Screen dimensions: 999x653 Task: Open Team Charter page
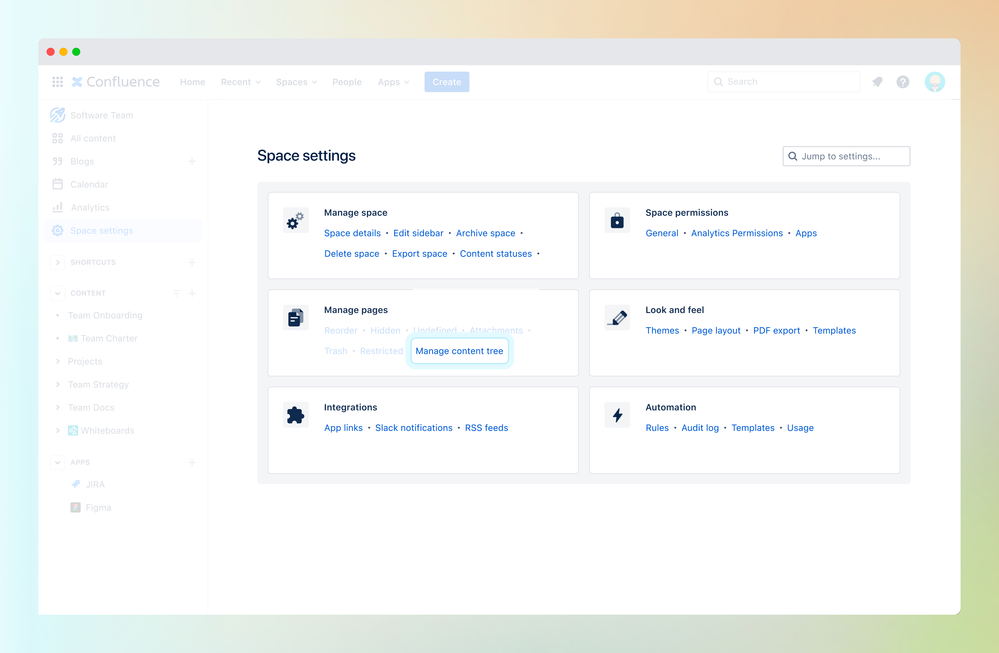[109, 338]
